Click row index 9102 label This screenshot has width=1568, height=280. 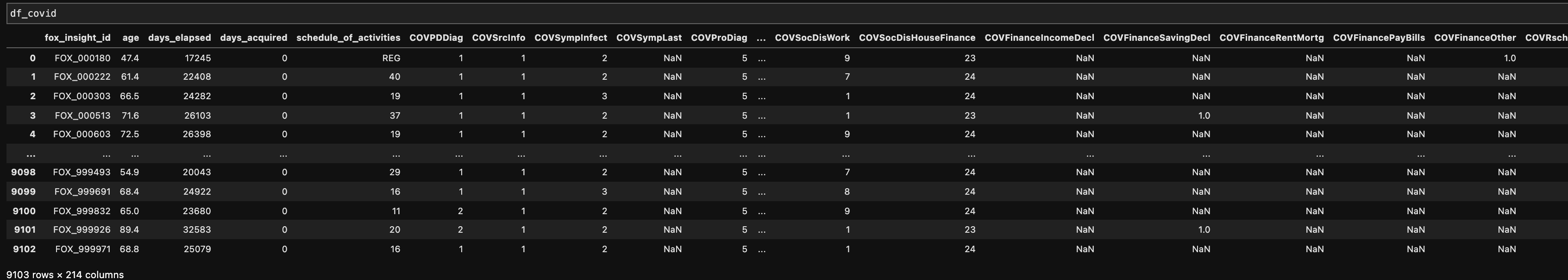tap(25, 249)
